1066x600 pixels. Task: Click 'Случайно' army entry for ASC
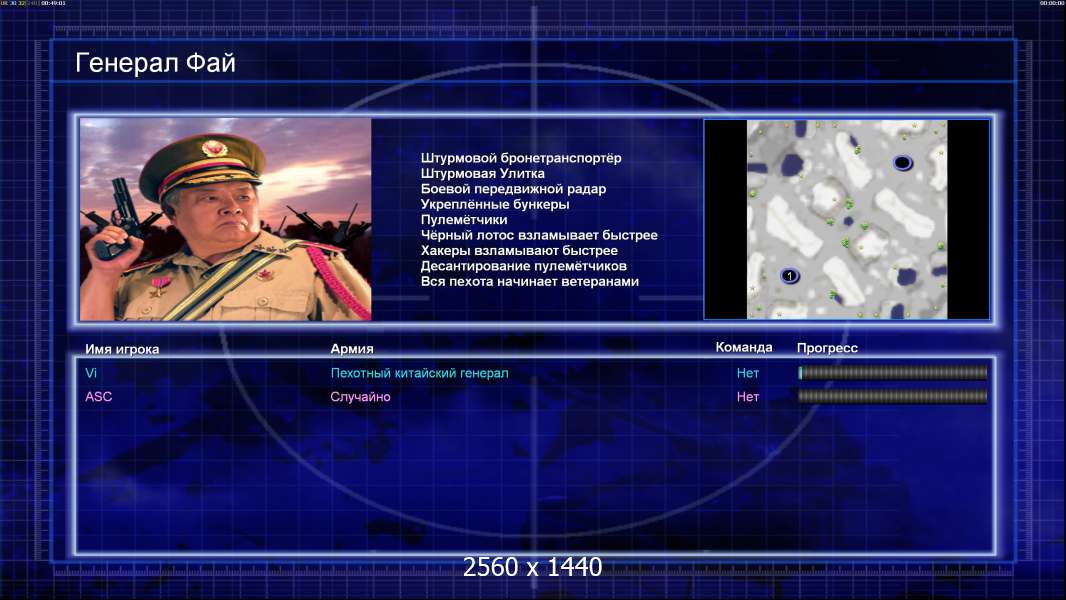pyautogui.click(x=360, y=397)
